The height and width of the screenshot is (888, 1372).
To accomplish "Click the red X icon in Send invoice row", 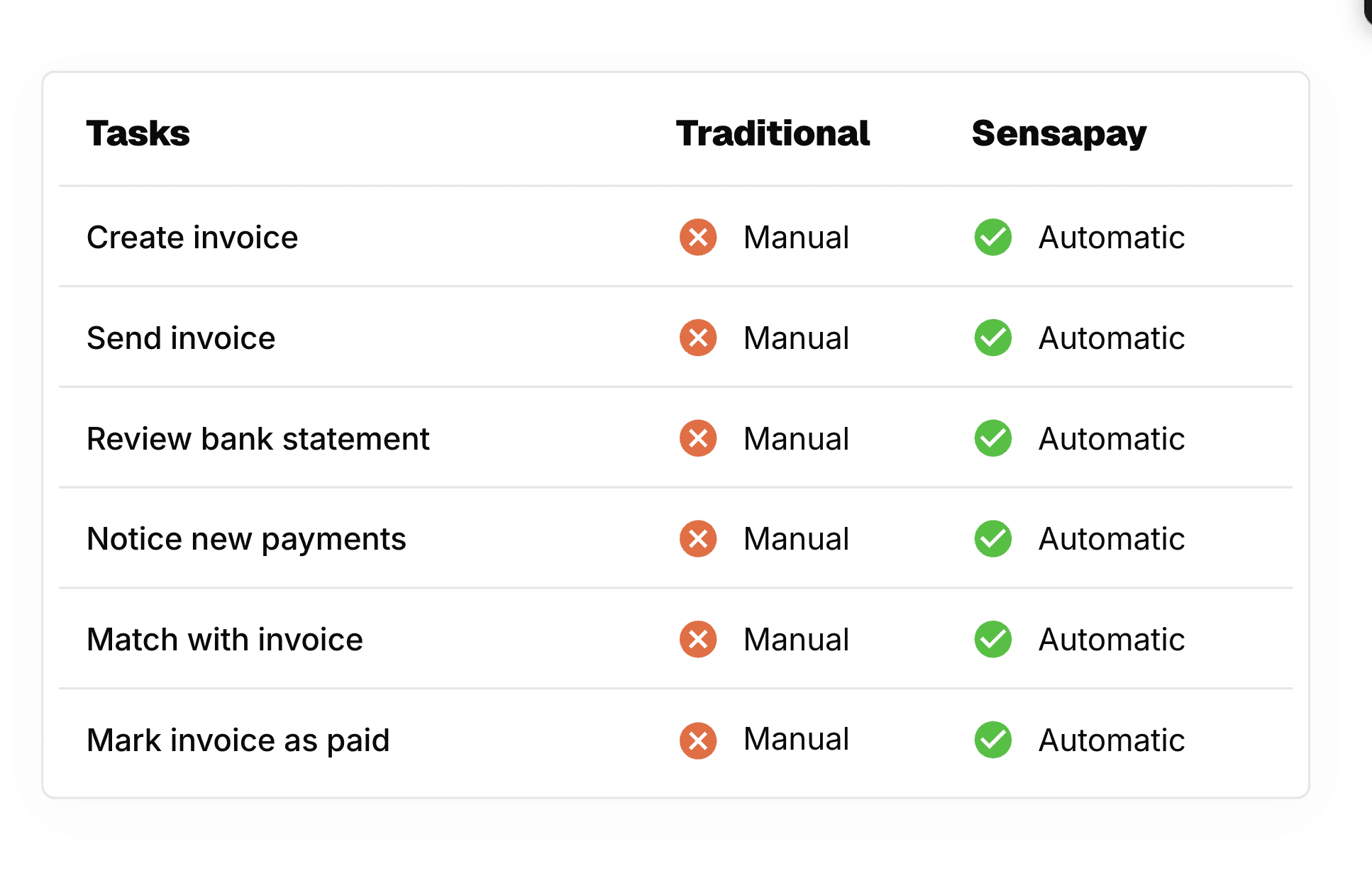I will click(x=698, y=338).
